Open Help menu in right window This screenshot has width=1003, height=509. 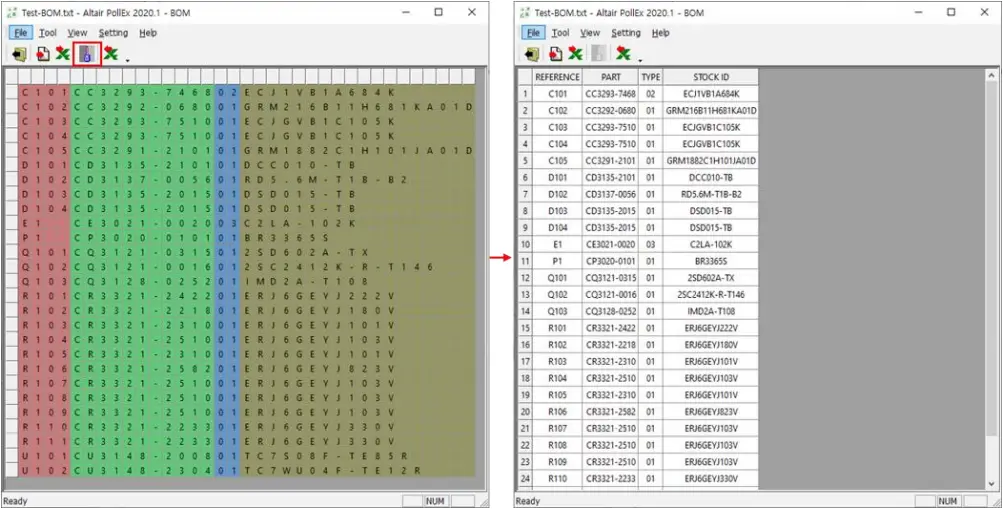tap(661, 33)
